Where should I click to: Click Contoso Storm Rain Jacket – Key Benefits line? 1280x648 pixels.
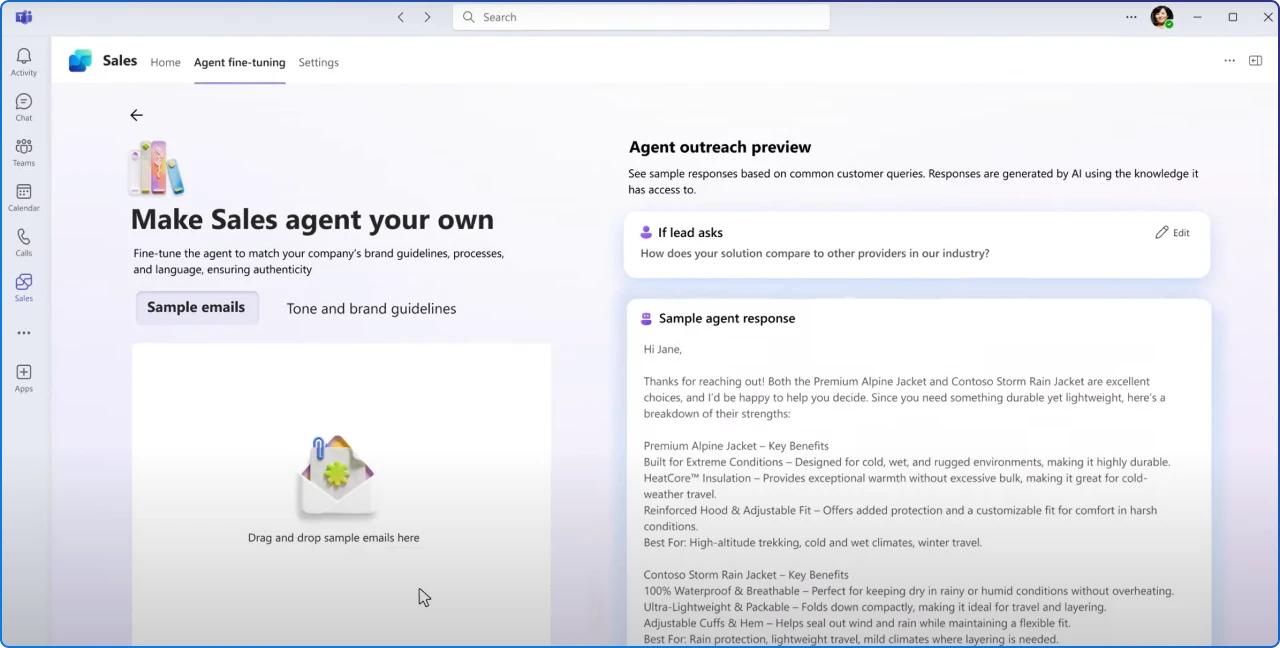pos(746,575)
